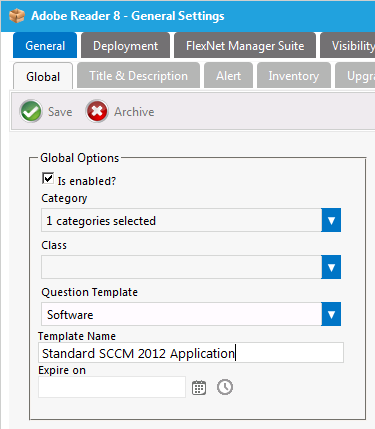
Task: Open the Inventory sub-tab
Action: tap(294, 76)
